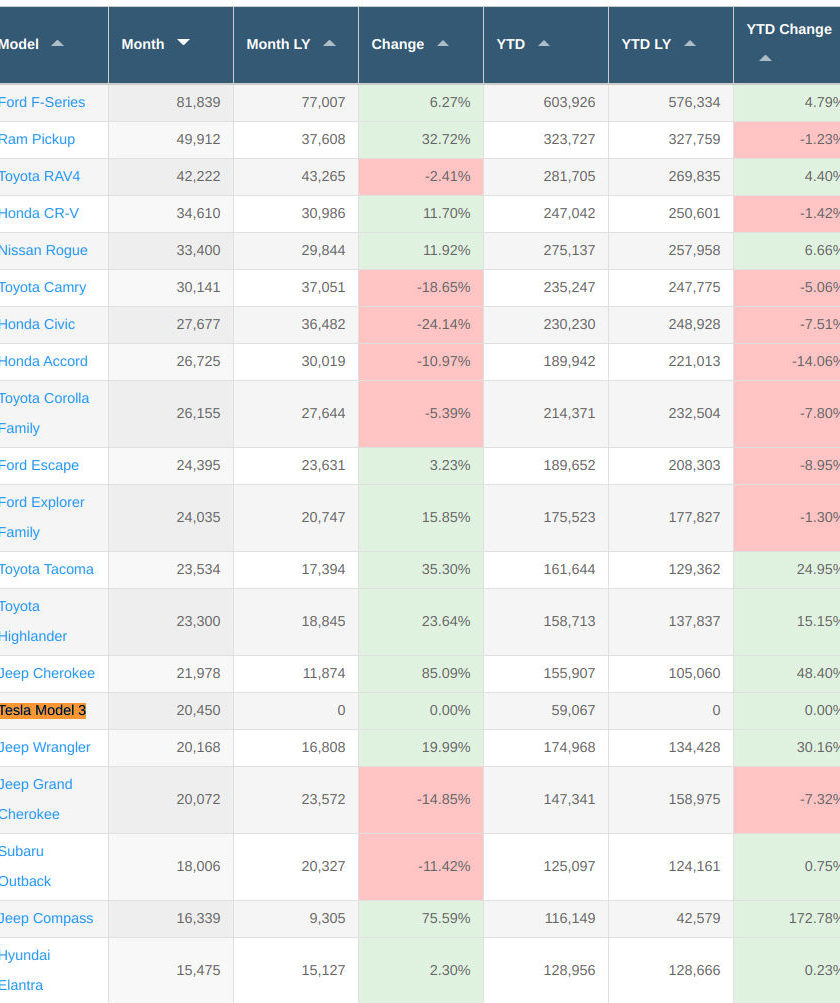Click YTD Change header label

[x=789, y=29]
